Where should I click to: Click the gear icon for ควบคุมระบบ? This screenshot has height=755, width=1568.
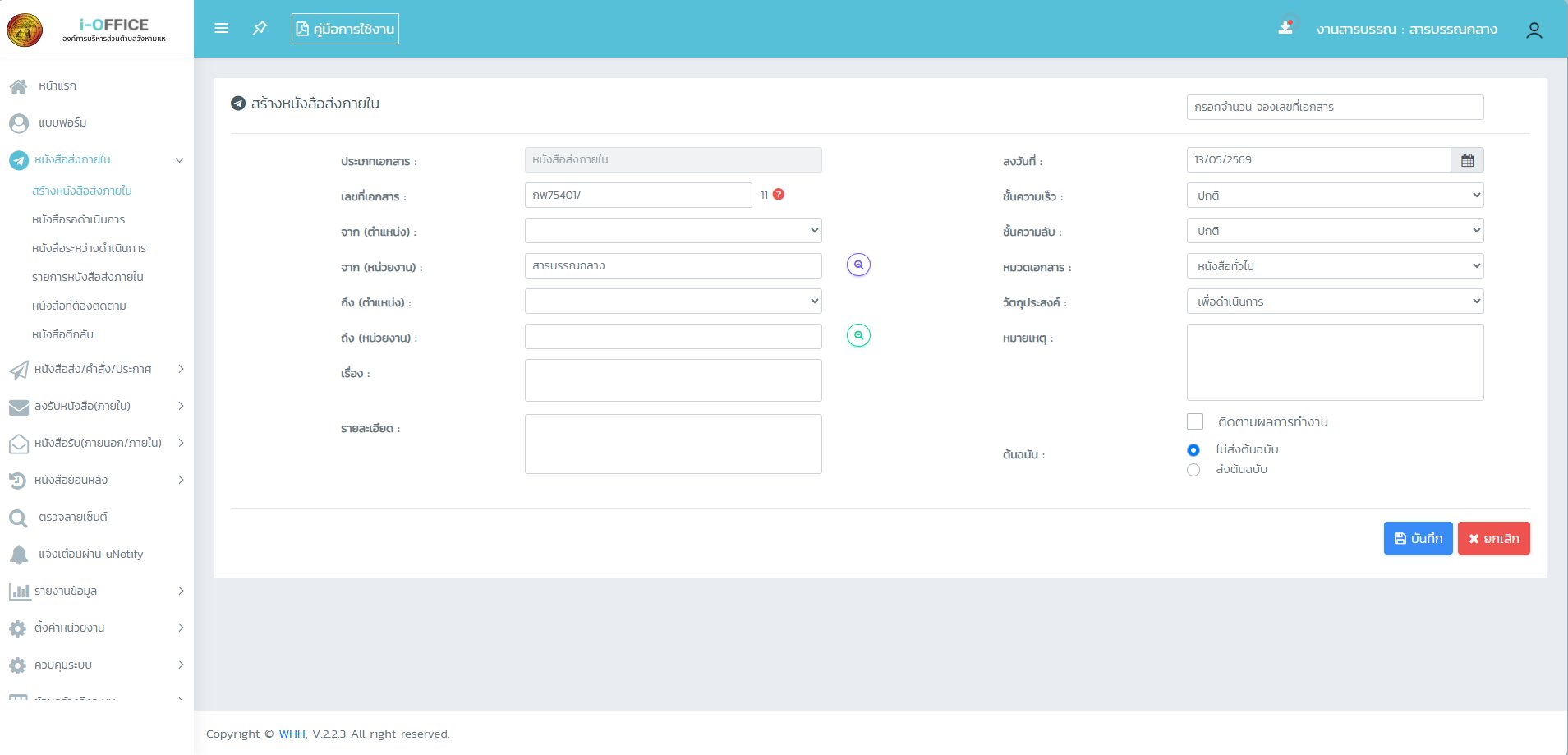[18, 665]
